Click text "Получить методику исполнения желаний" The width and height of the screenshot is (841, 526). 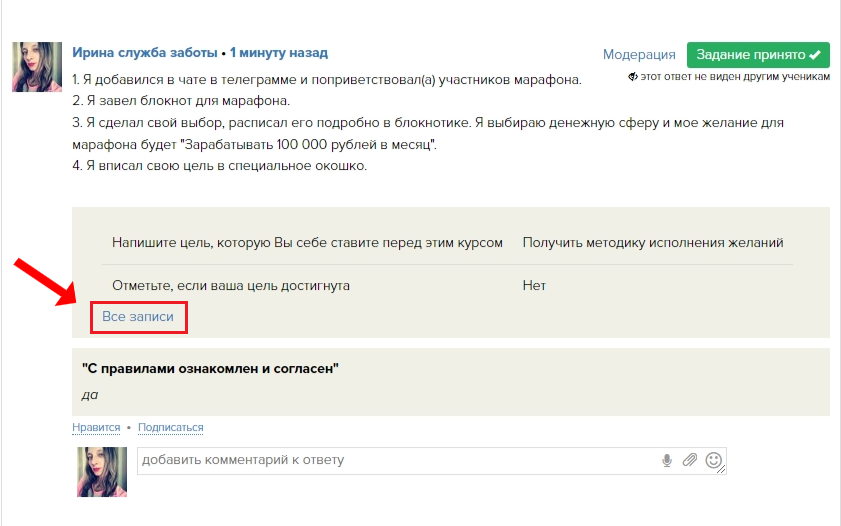(653, 242)
